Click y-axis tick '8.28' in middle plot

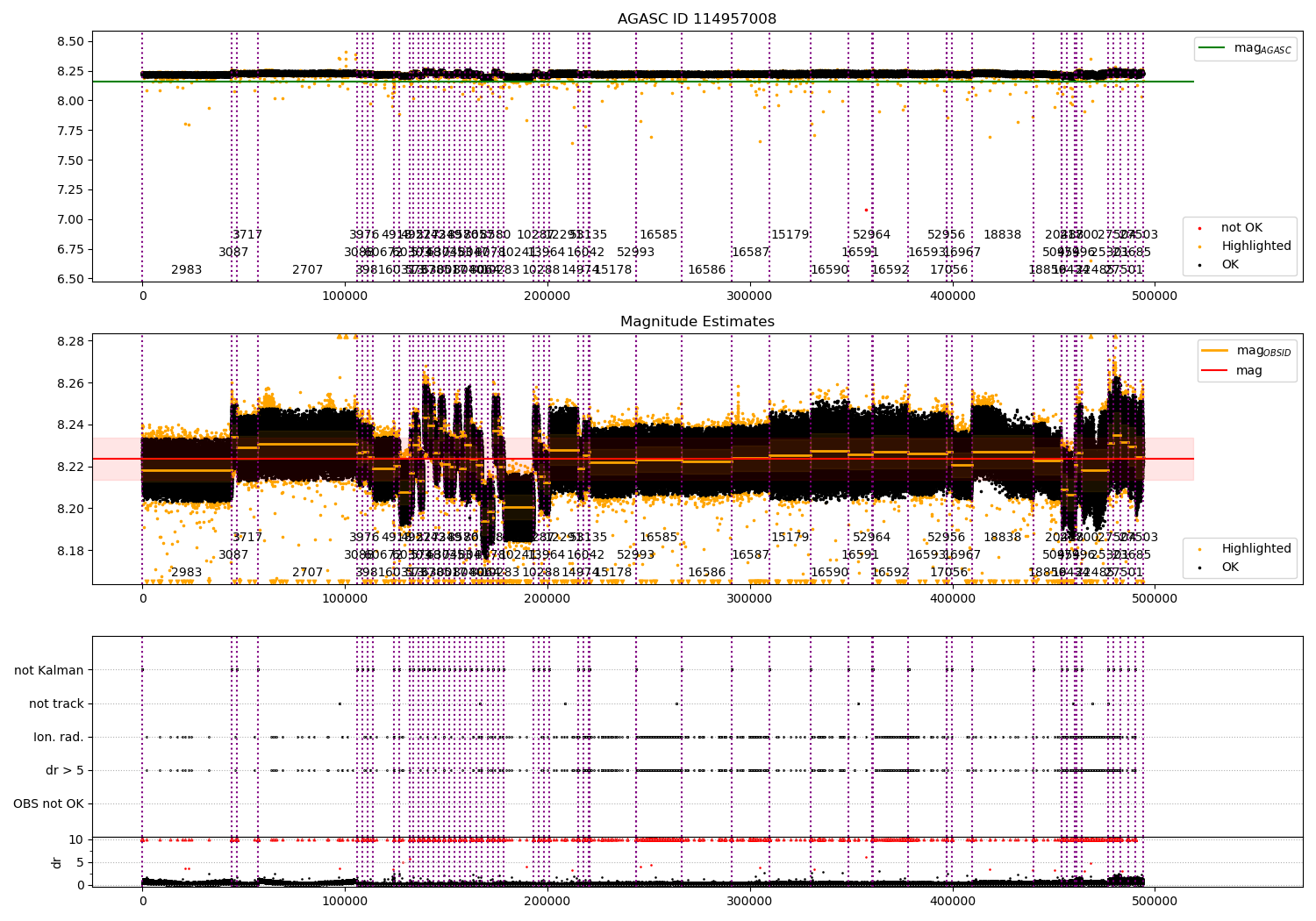70,341
